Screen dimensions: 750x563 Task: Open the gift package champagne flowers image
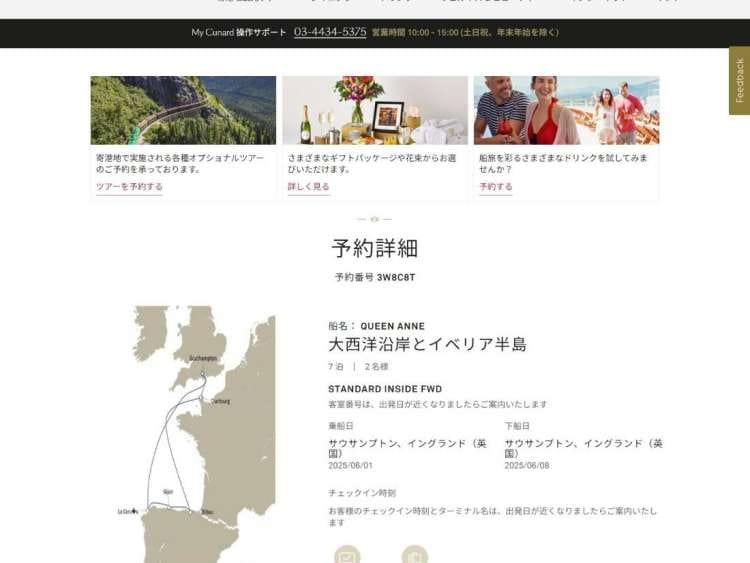coord(375,110)
